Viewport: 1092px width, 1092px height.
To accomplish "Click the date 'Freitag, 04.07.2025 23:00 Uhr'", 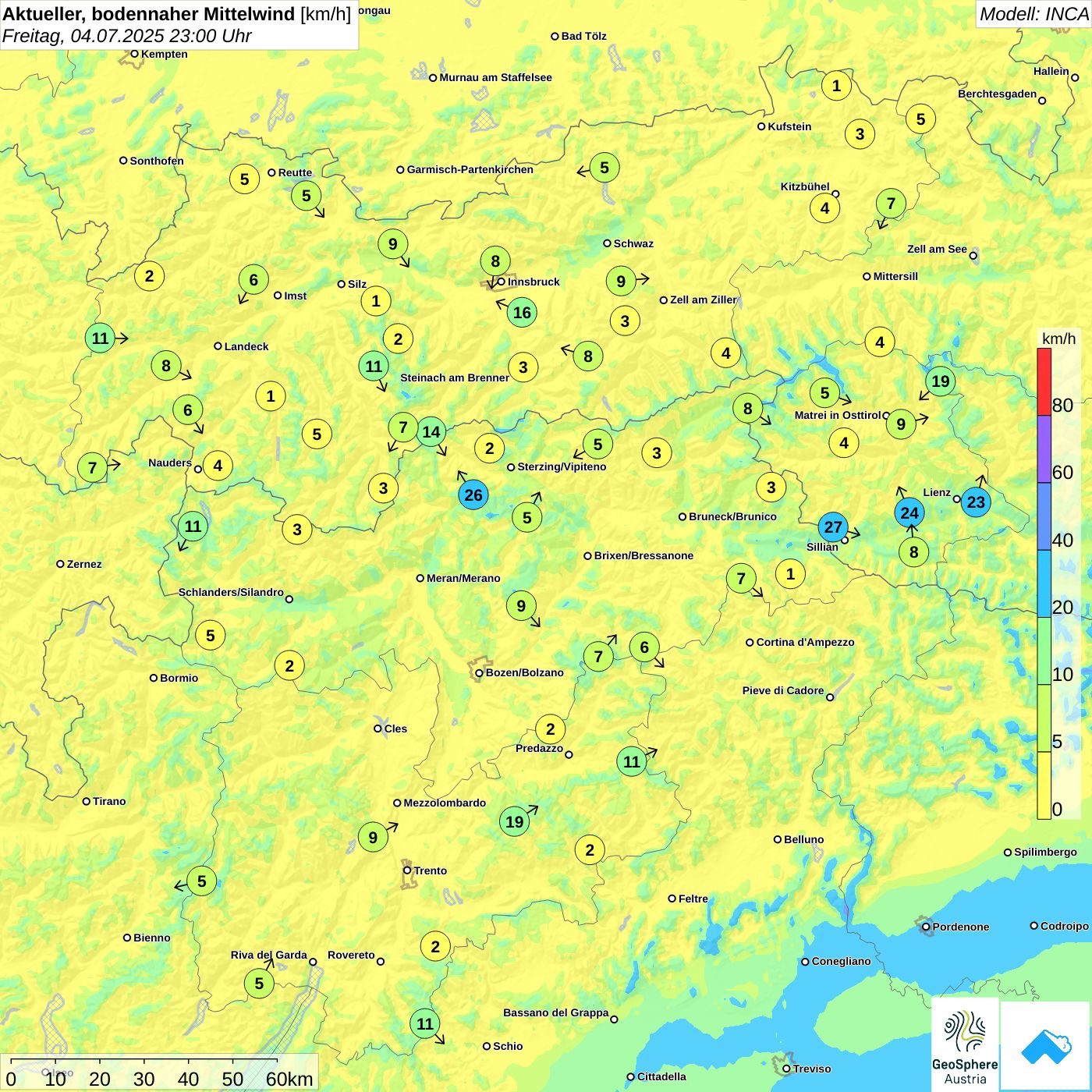I will 127,36.
